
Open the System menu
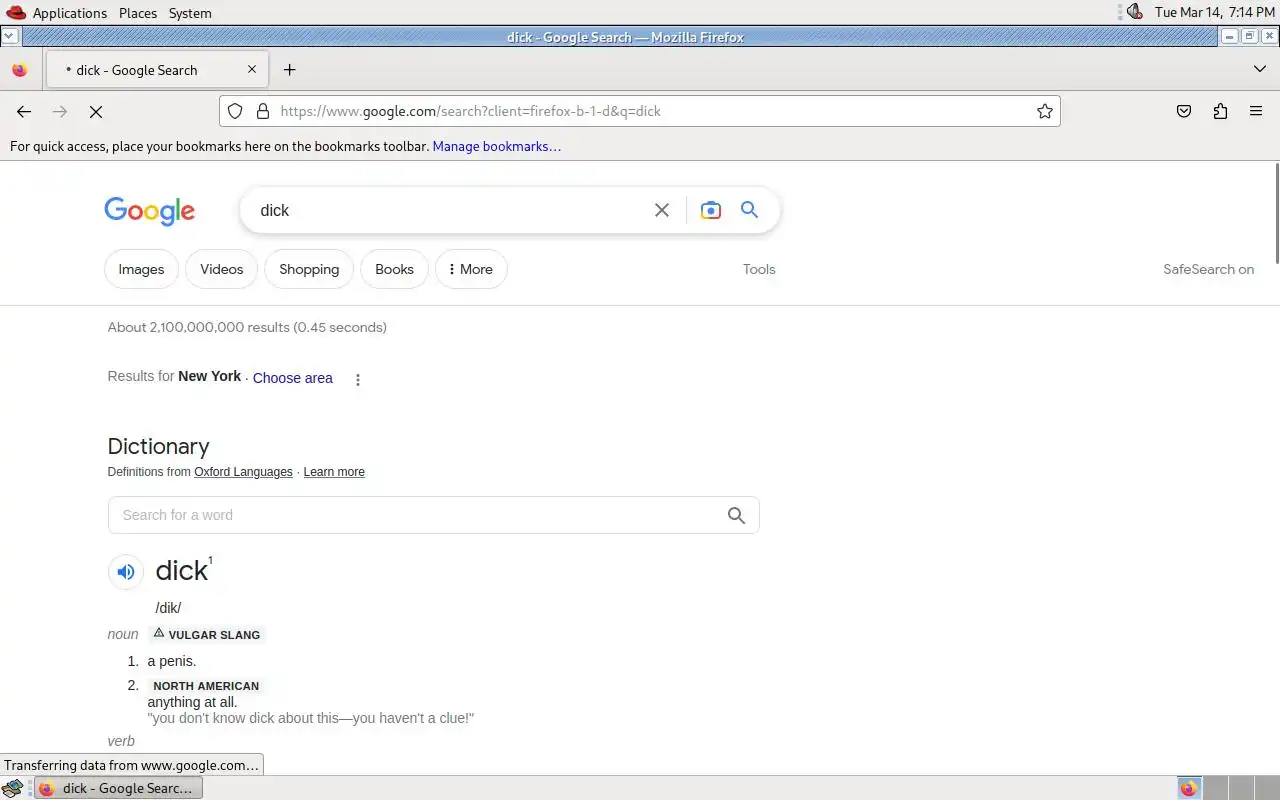coord(190,13)
